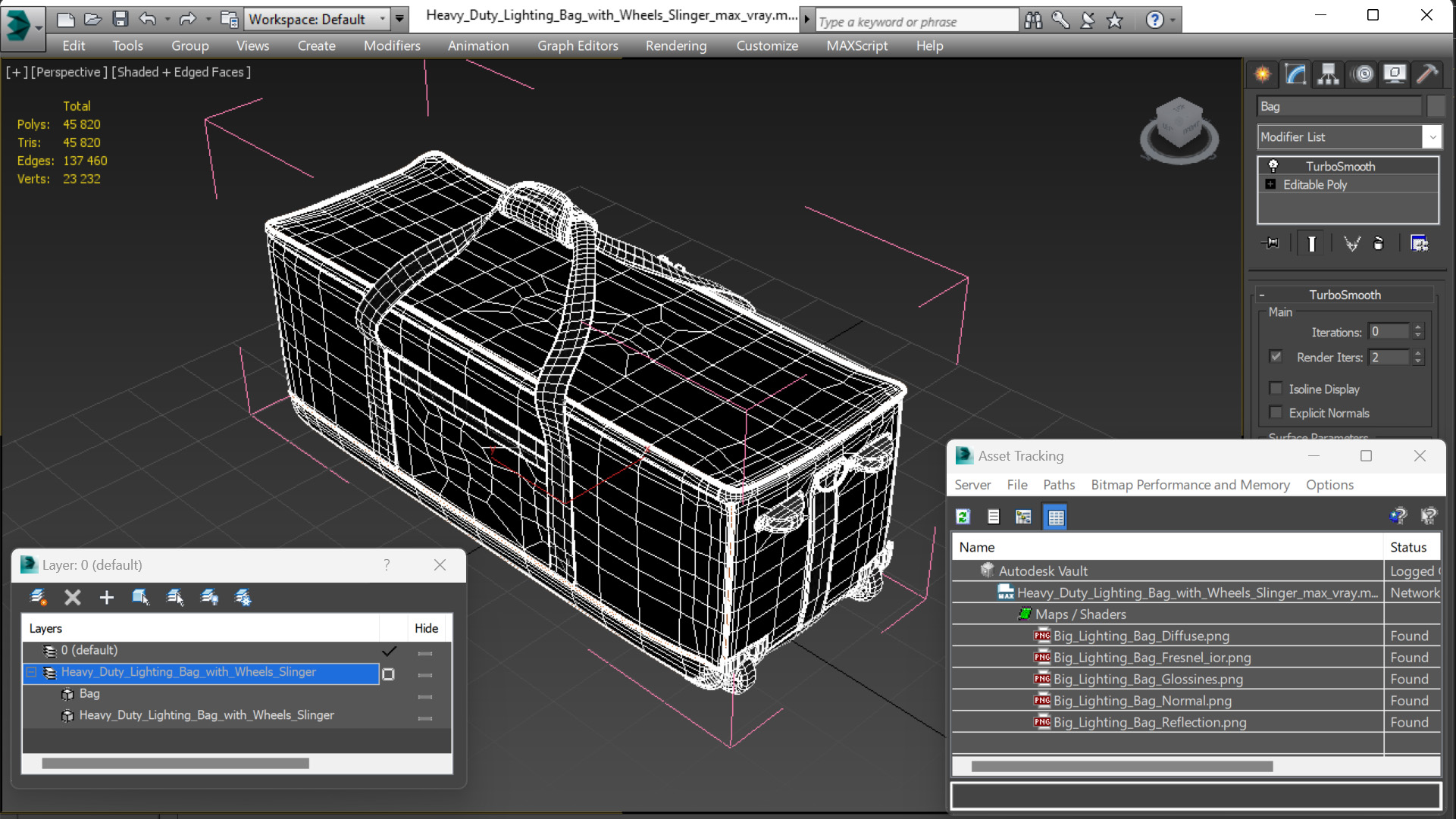Collapse the Heavy_Duty_Lighting_Bag layer tree

[x=31, y=672]
